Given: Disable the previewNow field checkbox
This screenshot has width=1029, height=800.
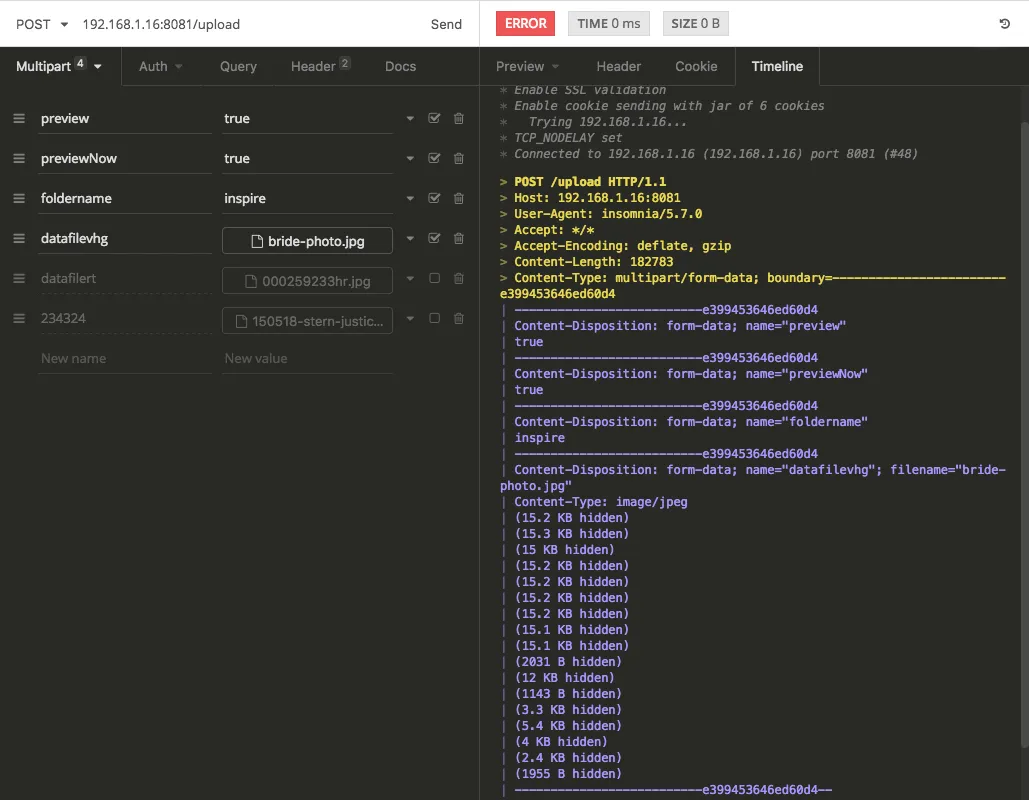Looking at the screenshot, I should (x=434, y=158).
